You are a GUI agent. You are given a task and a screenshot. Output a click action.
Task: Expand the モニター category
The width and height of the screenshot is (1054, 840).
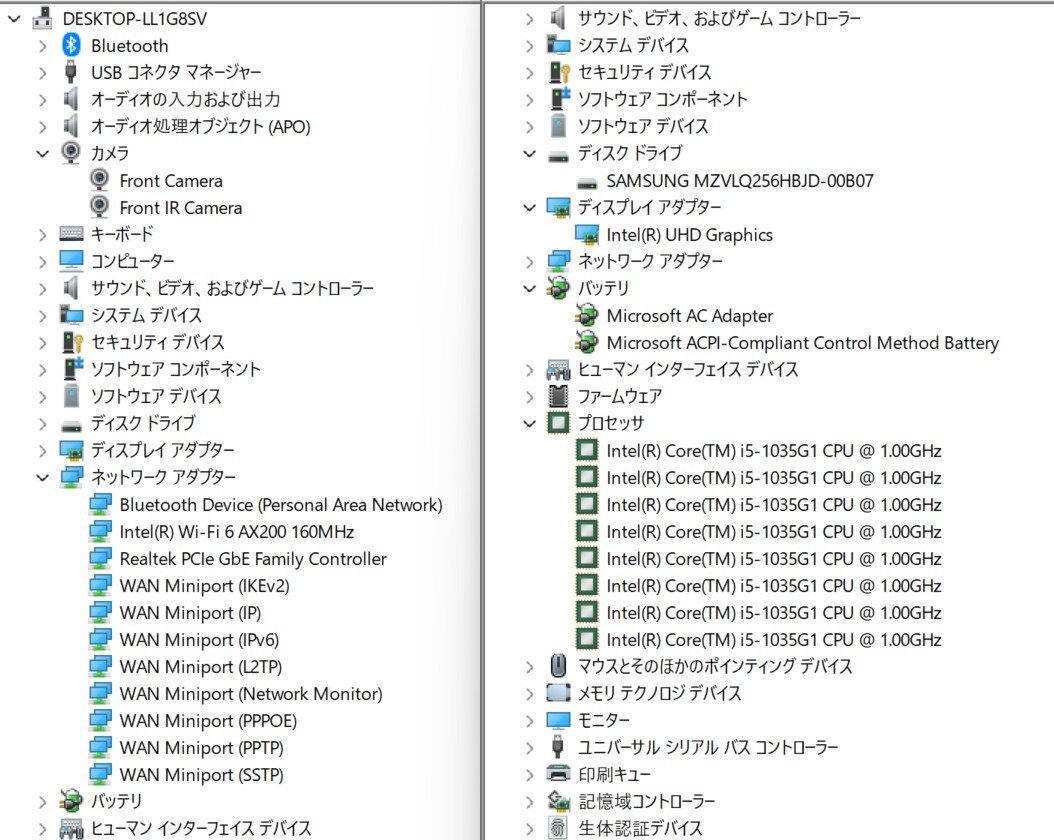pos(529,719)
